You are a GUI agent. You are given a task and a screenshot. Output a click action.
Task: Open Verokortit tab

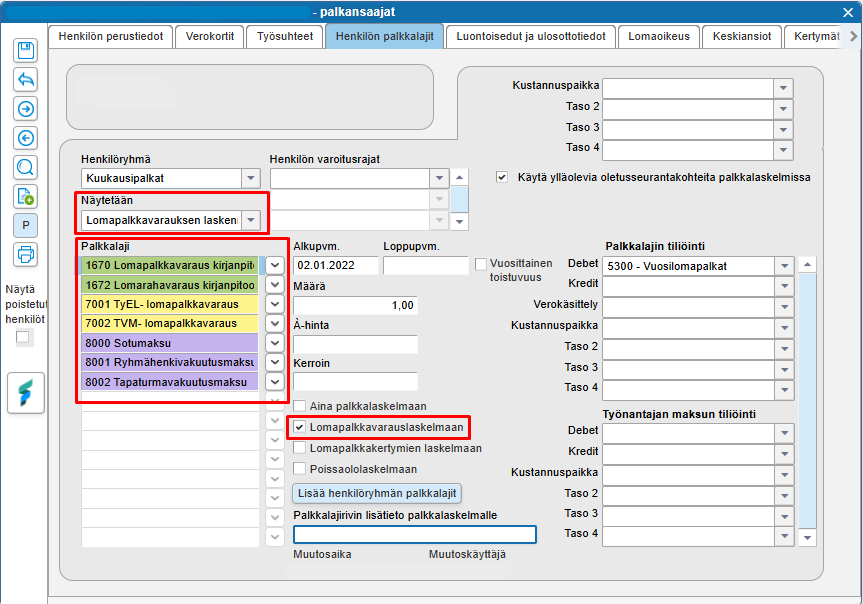click(x=210, y=36)
